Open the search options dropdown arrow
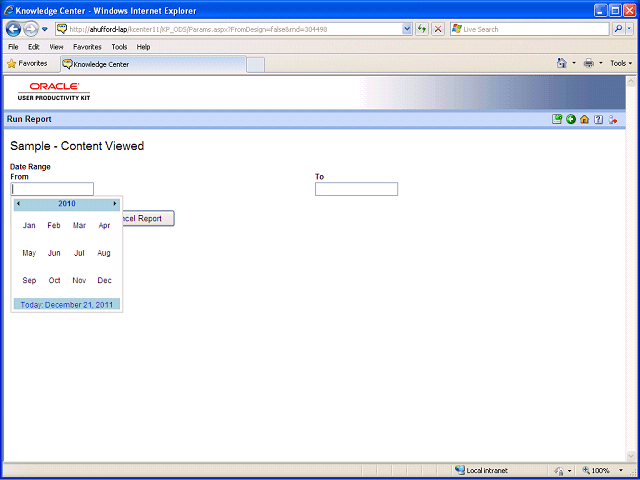The height and width of the screenshot is (480, 640). (630, 29)
